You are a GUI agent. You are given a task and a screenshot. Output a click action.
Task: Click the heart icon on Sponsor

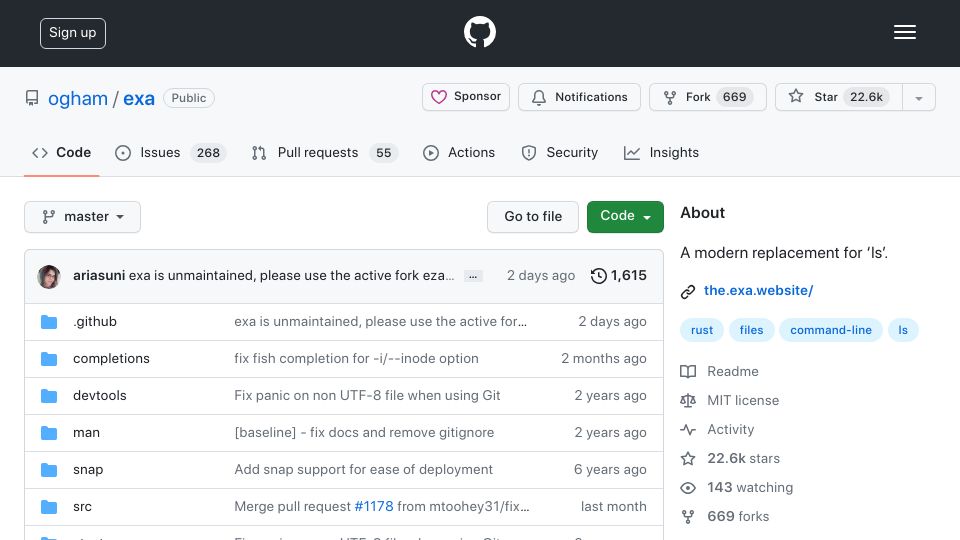click(x=438, y=97)
